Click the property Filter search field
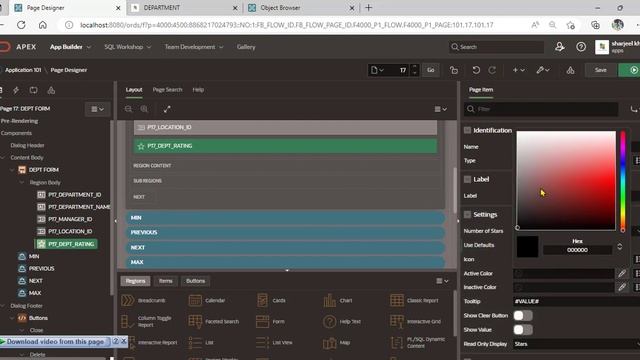 click(541, 109)
